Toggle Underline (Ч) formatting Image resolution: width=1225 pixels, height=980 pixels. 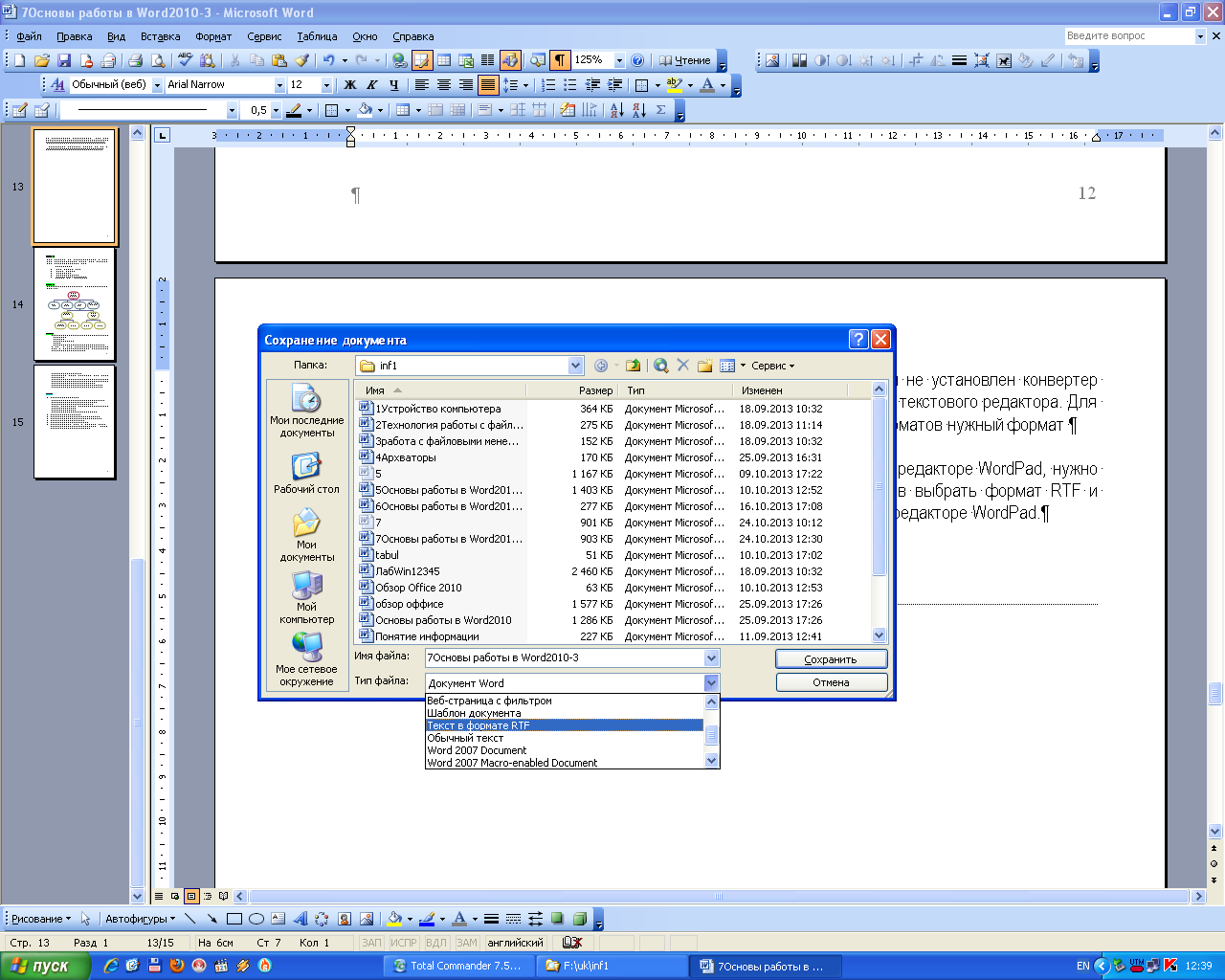tap(394, 85)
